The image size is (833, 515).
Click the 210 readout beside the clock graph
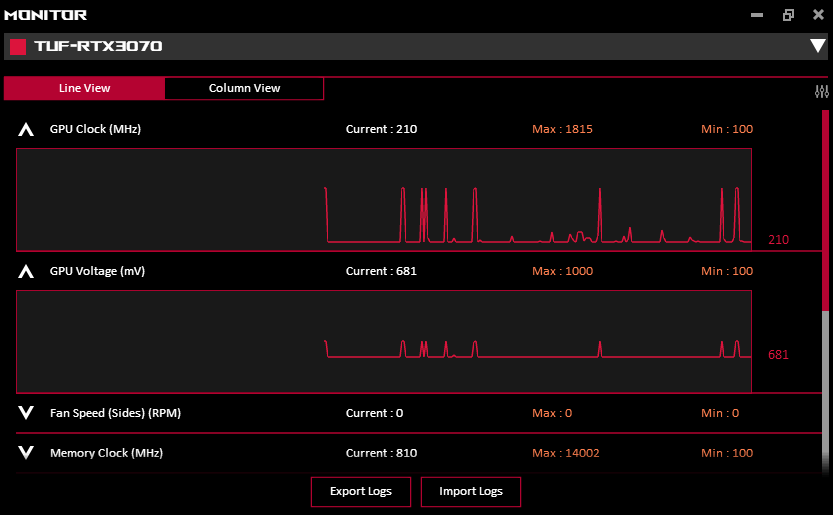coord(778,240)
